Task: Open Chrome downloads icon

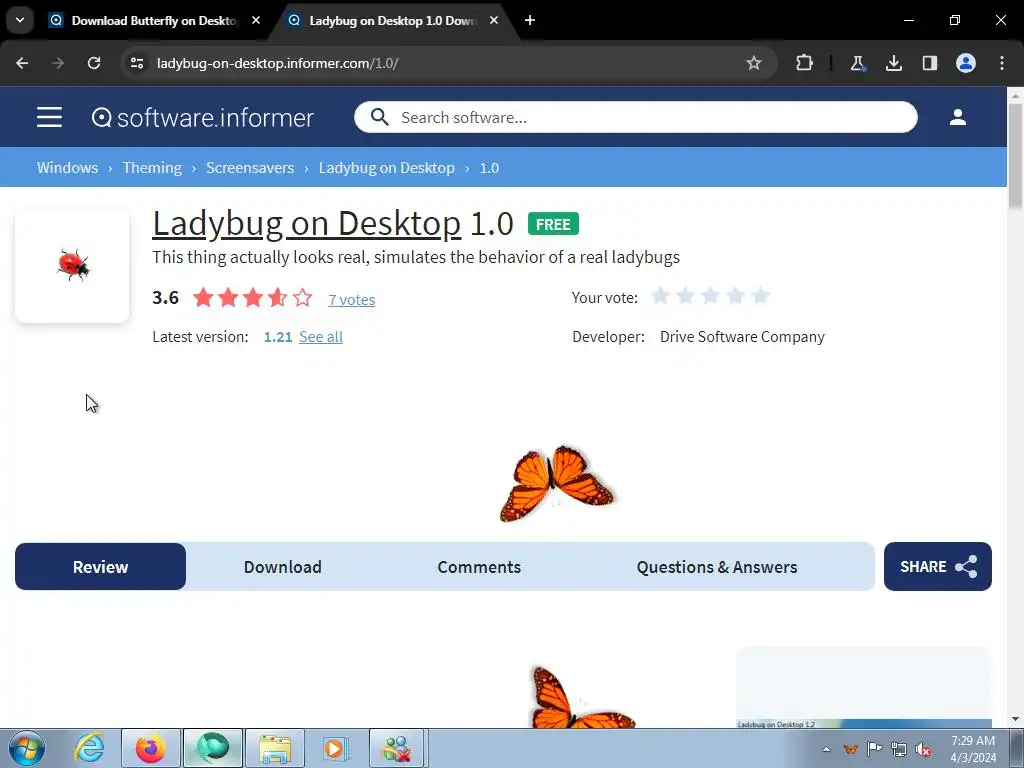Action: [893, 63]
